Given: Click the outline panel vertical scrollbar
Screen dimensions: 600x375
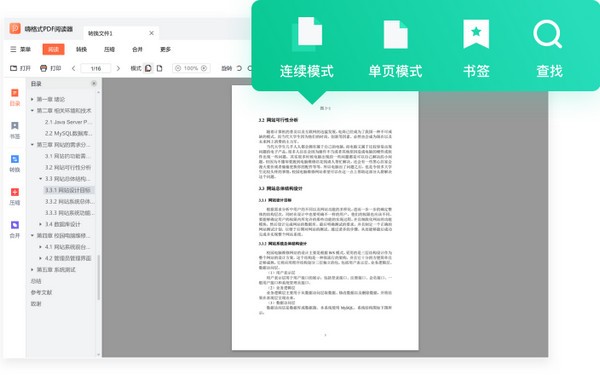Looking at the screenshot, I should coord(99,277).
